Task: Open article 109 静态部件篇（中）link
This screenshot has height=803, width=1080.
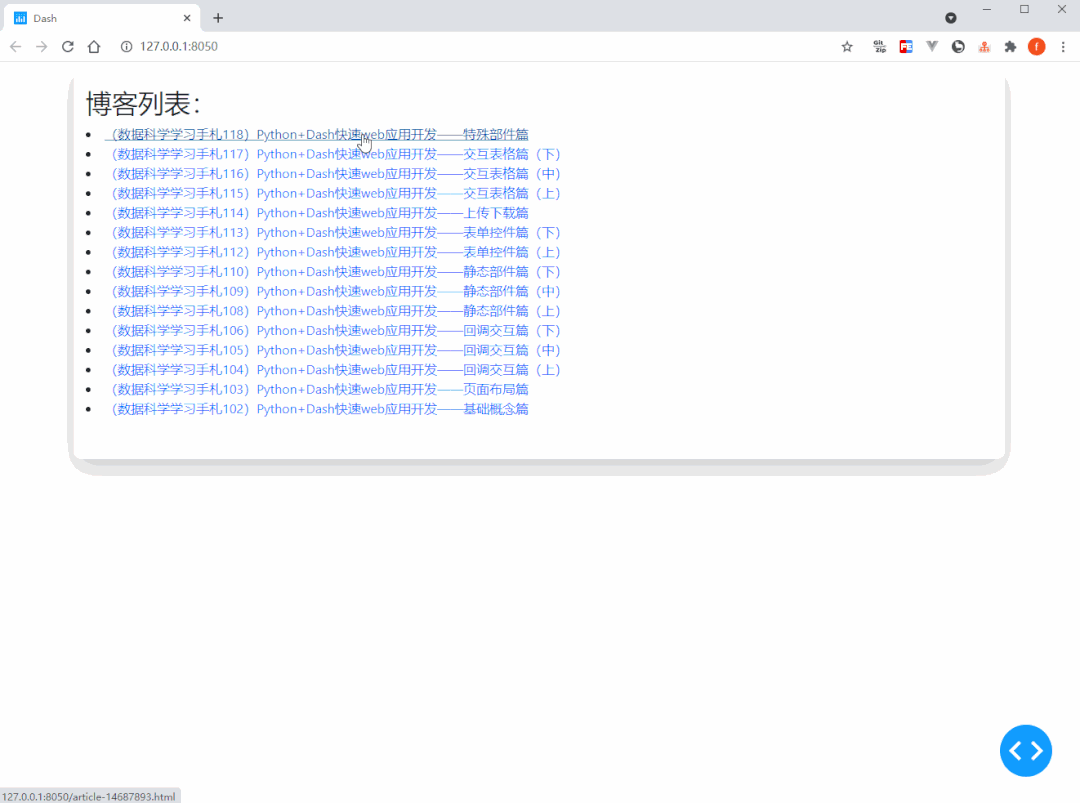Action: click(336, 291)
